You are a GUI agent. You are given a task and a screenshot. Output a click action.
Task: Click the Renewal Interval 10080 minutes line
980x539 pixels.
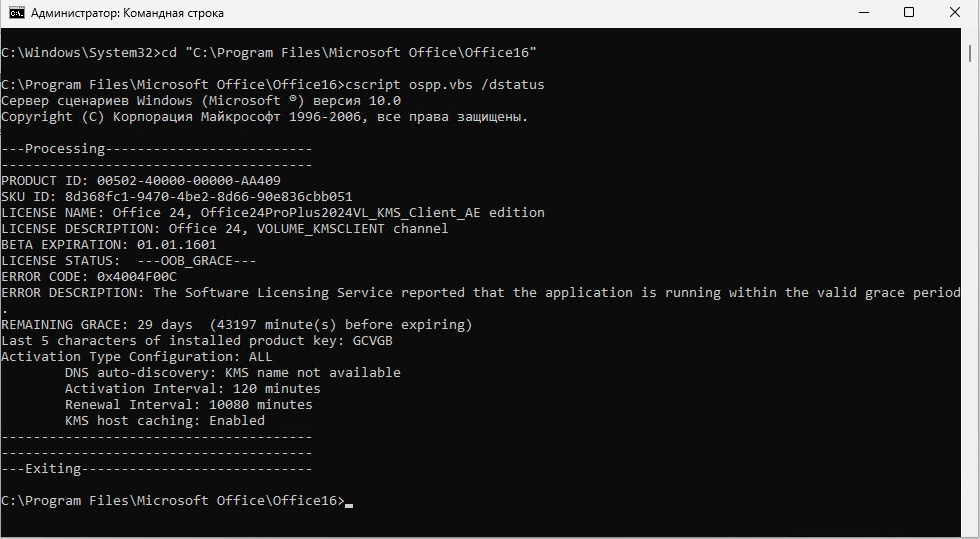[189, 405]
